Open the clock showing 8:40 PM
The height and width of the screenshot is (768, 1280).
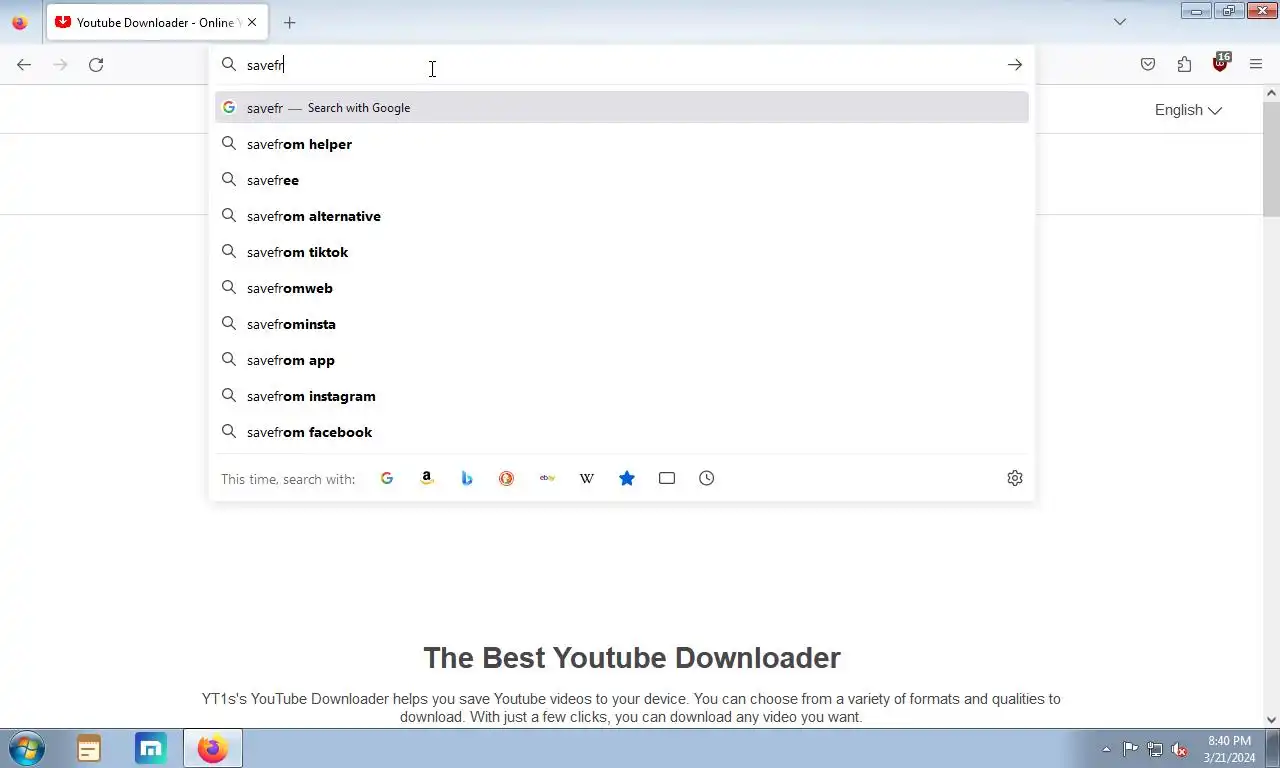1229,749
